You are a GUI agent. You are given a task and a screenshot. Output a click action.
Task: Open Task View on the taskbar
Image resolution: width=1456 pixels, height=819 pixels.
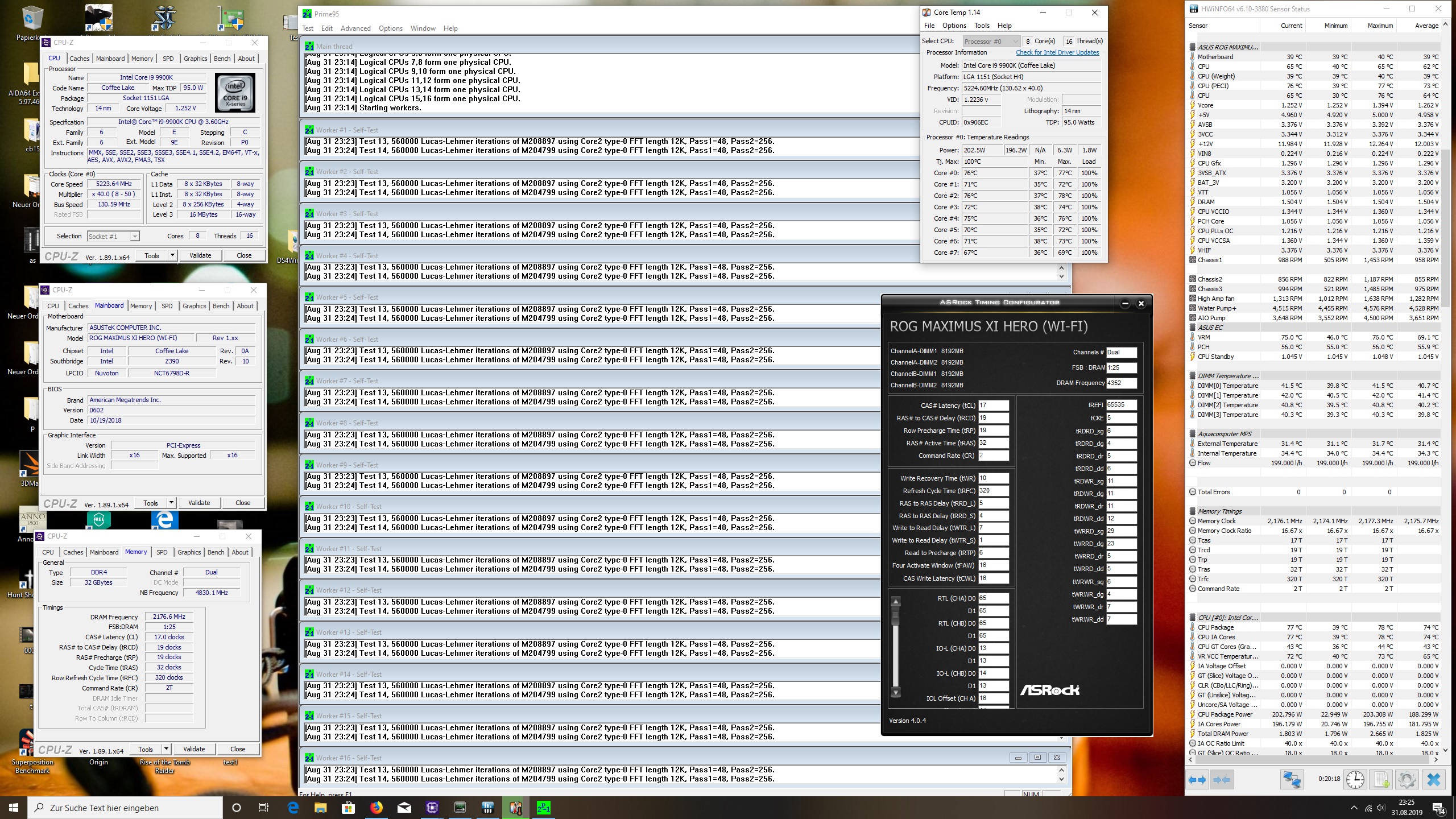(x=264, y=808)
